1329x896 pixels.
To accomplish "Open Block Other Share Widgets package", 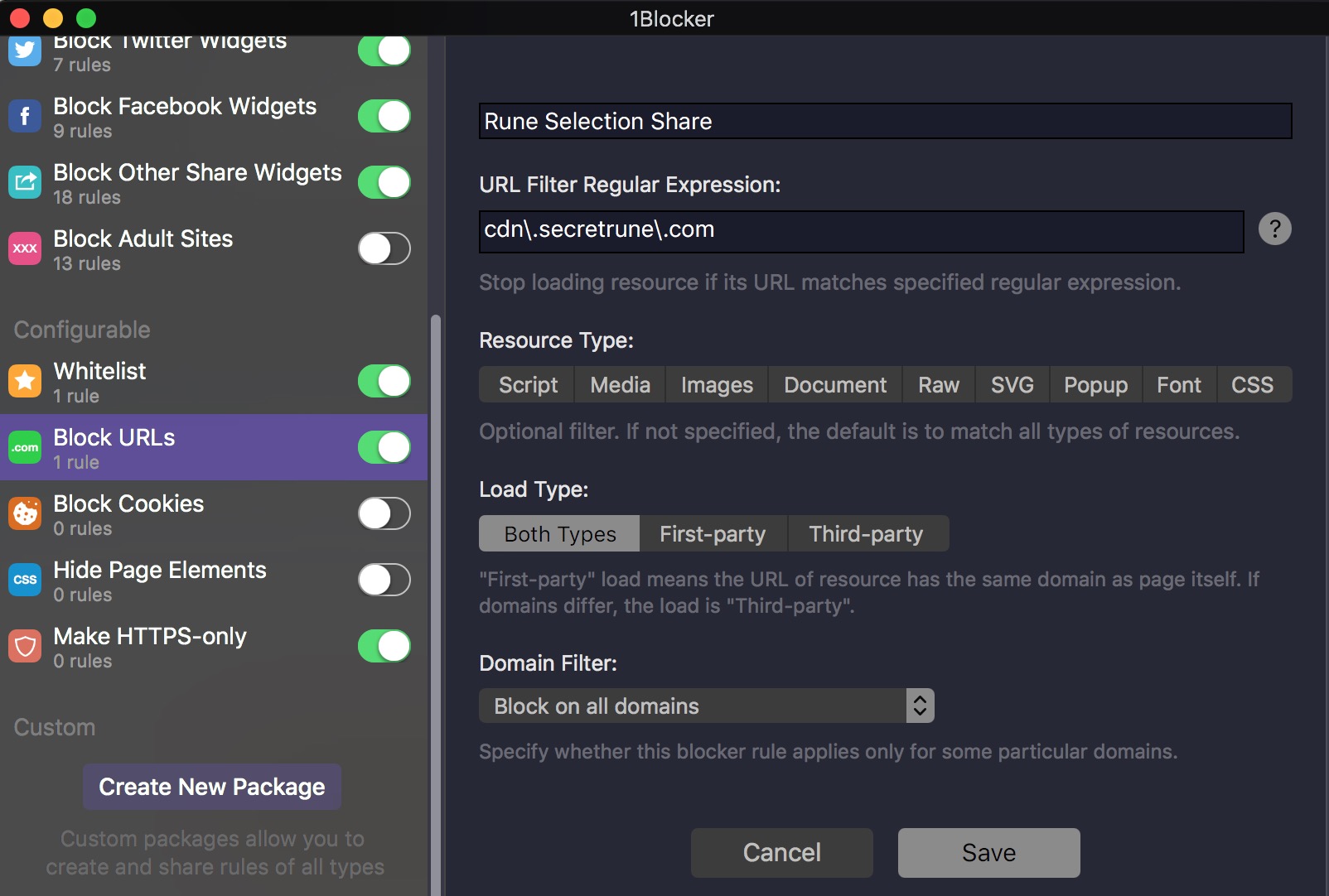I will click(214, 182).
